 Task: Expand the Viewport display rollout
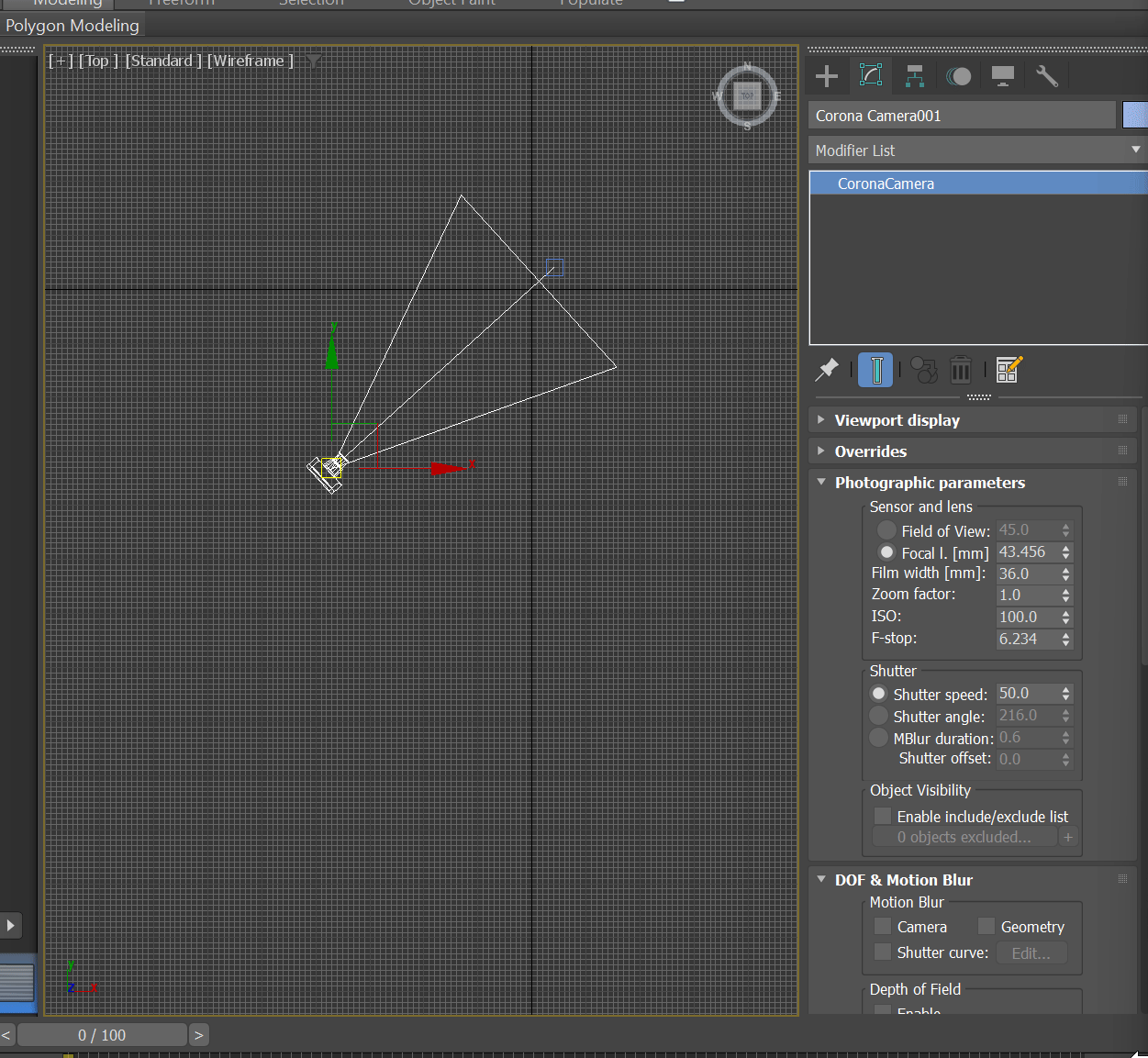pos(897,420)
